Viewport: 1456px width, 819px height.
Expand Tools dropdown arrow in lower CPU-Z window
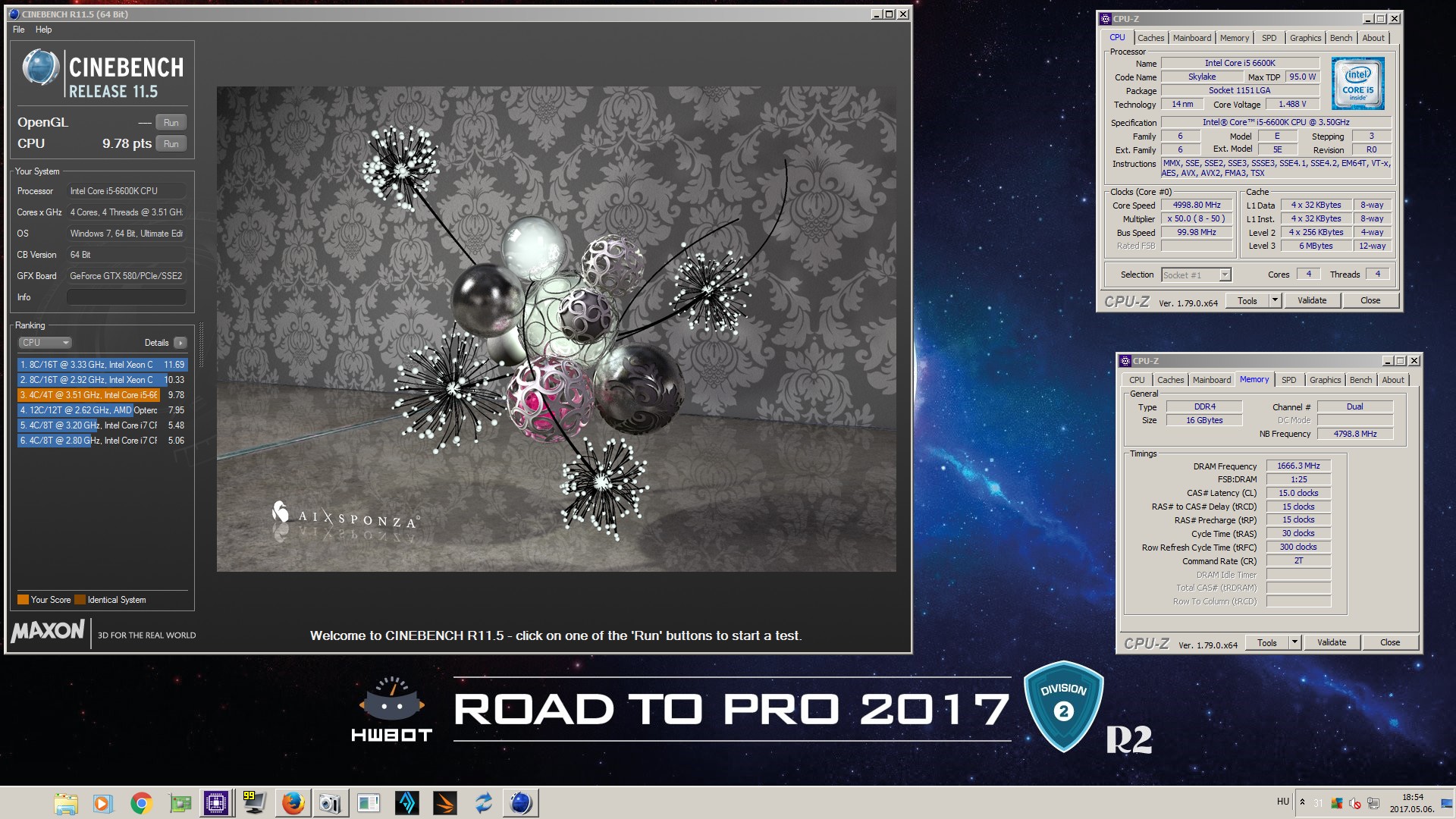click(1294, 643)
